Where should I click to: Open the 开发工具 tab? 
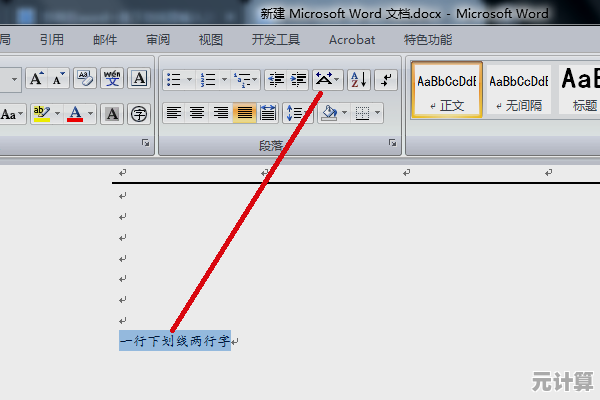(276, 40)
